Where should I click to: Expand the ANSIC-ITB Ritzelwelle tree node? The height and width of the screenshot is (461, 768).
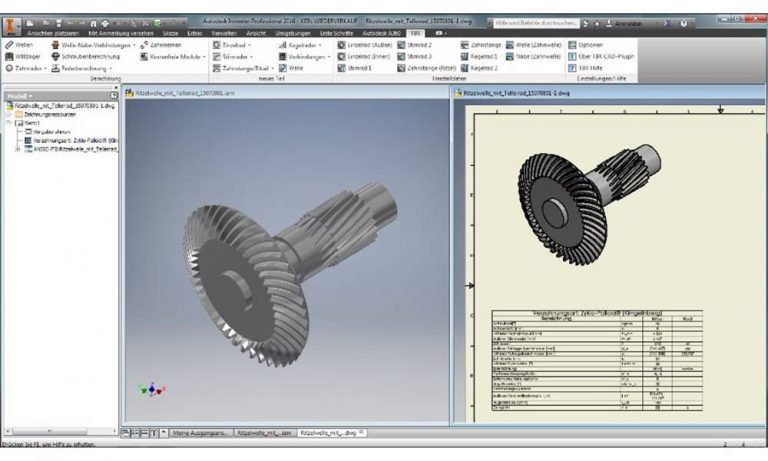[x=18, y=149]
